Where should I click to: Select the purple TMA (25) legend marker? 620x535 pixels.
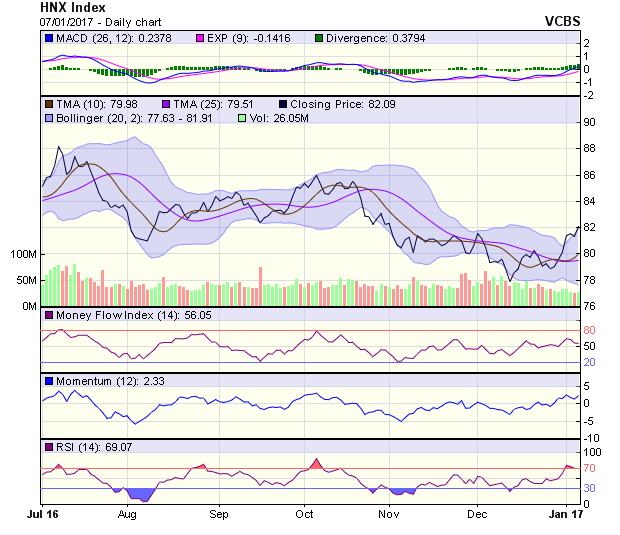click(x=166, y=103)
